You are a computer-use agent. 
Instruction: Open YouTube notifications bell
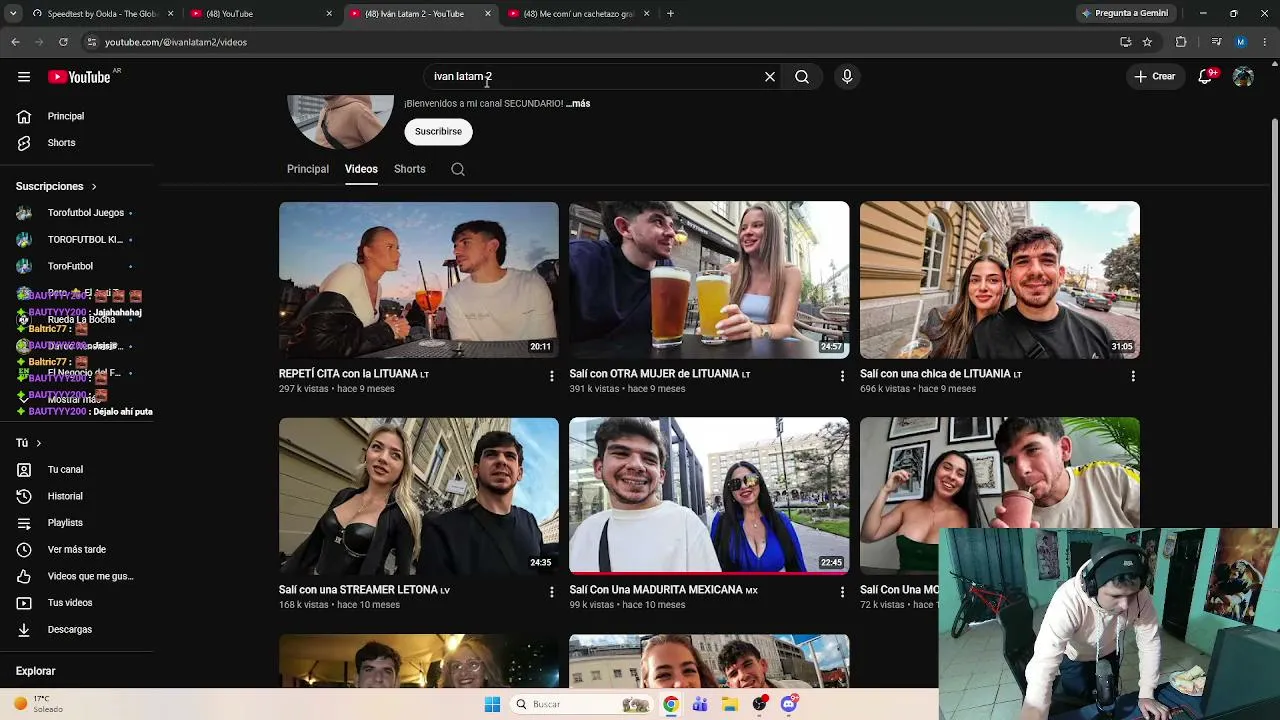tap(1206, 77)
